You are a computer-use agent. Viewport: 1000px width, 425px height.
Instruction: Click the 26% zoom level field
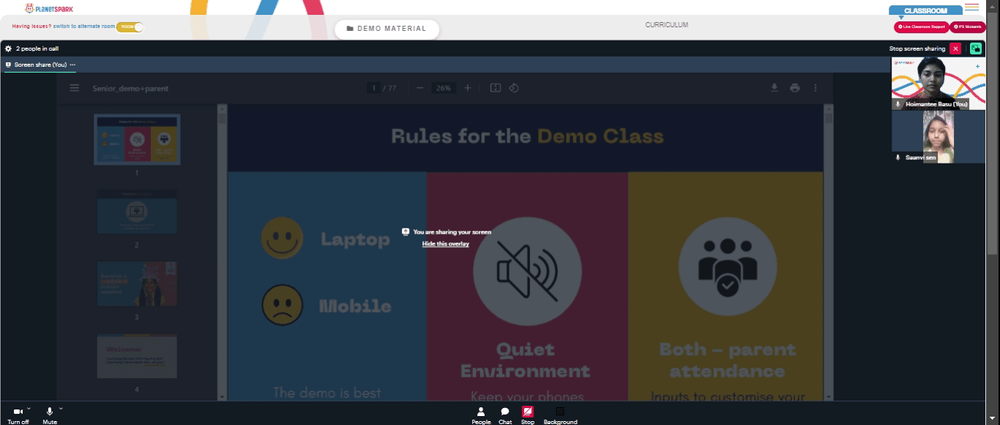(444, 88)
